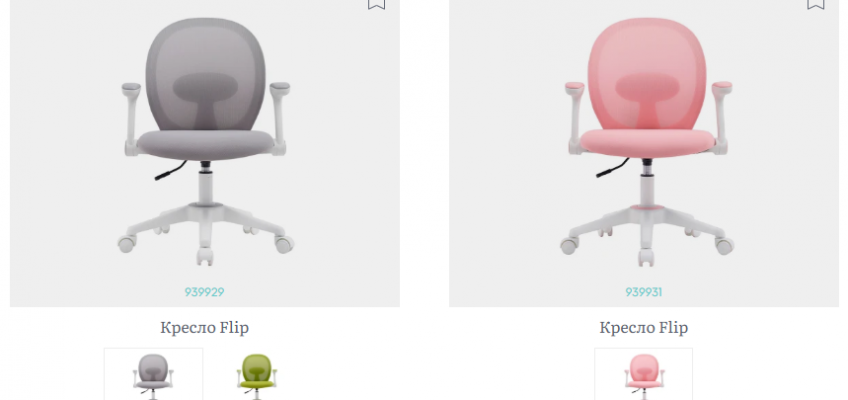Bookmark the pink Flip chair

point(816,4)
